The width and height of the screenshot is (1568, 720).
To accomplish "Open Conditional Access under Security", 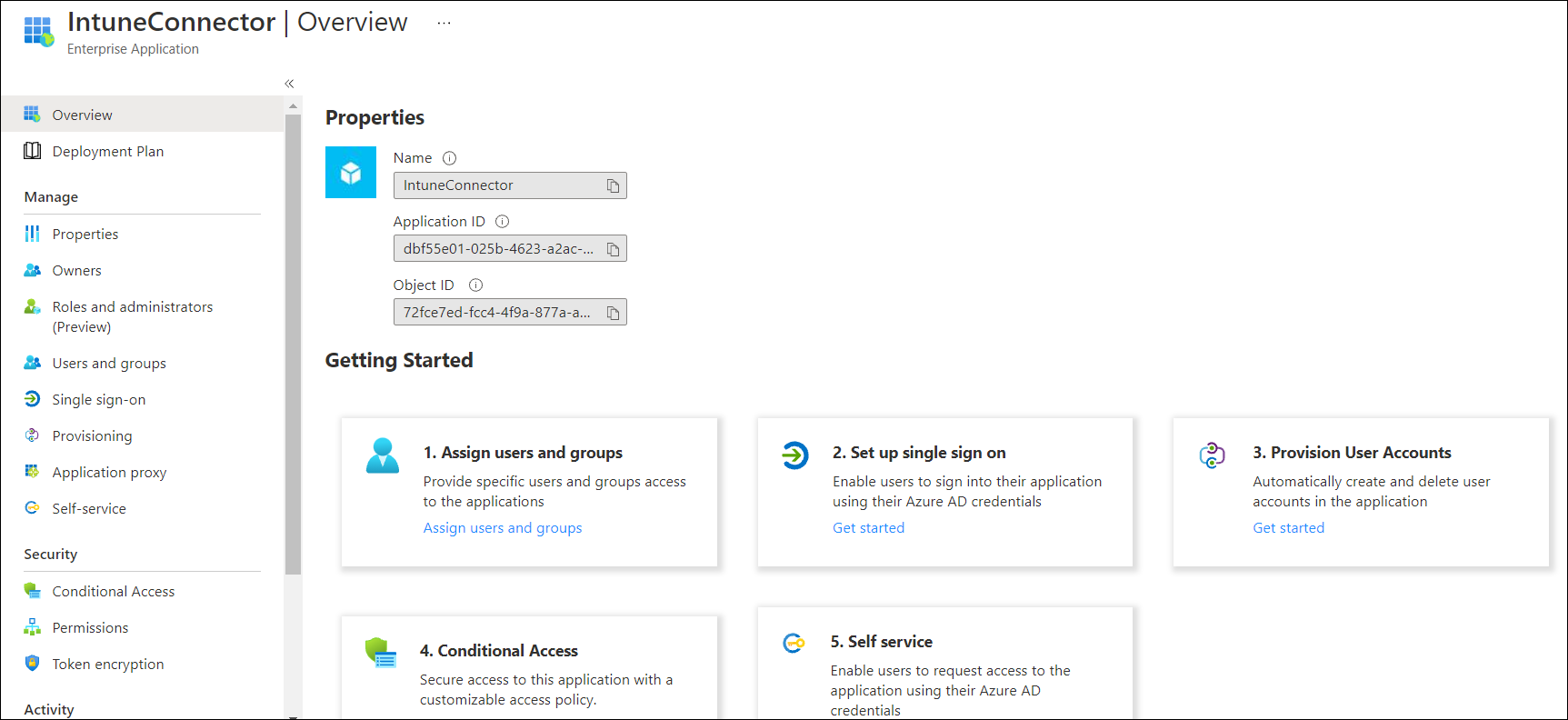I will (x=114, y=592).
